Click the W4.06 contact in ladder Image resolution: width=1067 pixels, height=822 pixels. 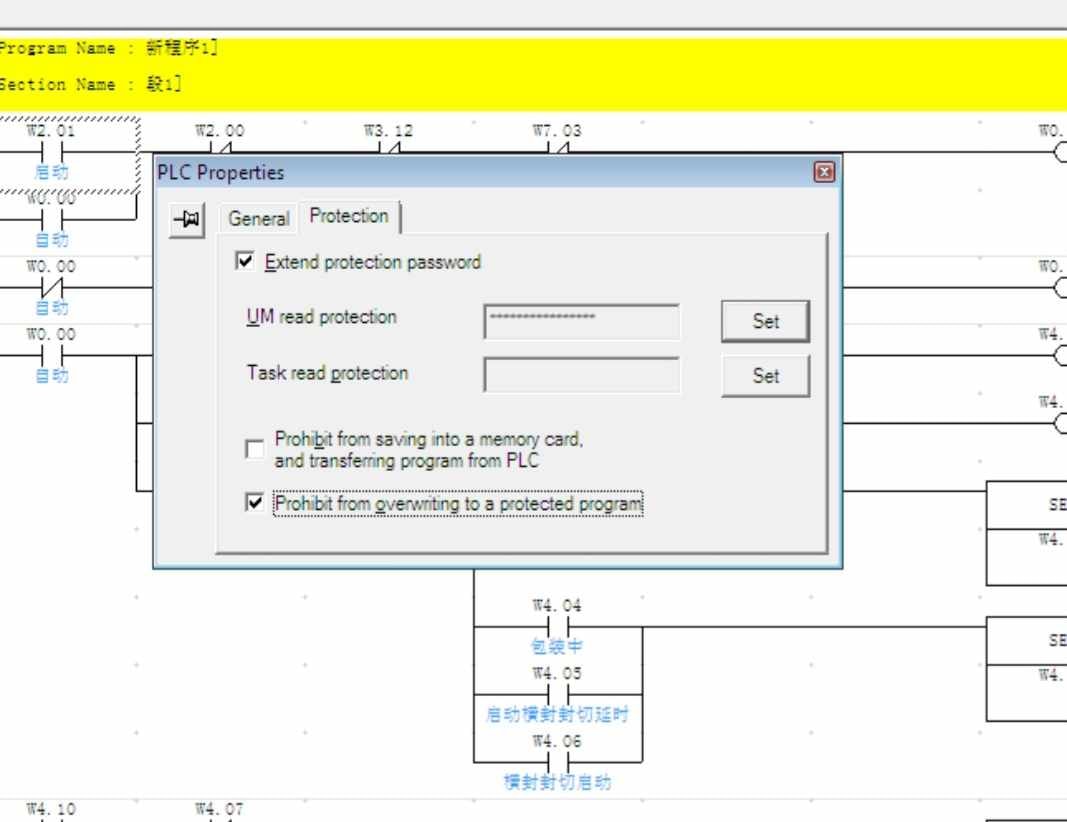click(557, 762)
